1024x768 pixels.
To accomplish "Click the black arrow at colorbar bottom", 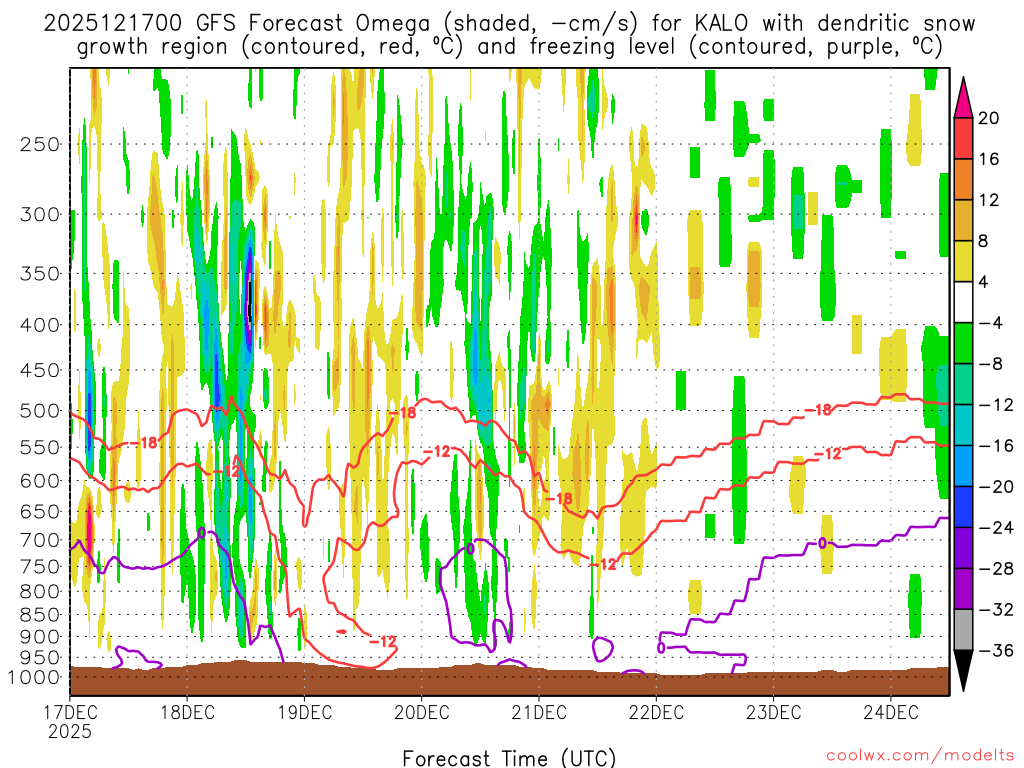I will (x=963, y=670).
